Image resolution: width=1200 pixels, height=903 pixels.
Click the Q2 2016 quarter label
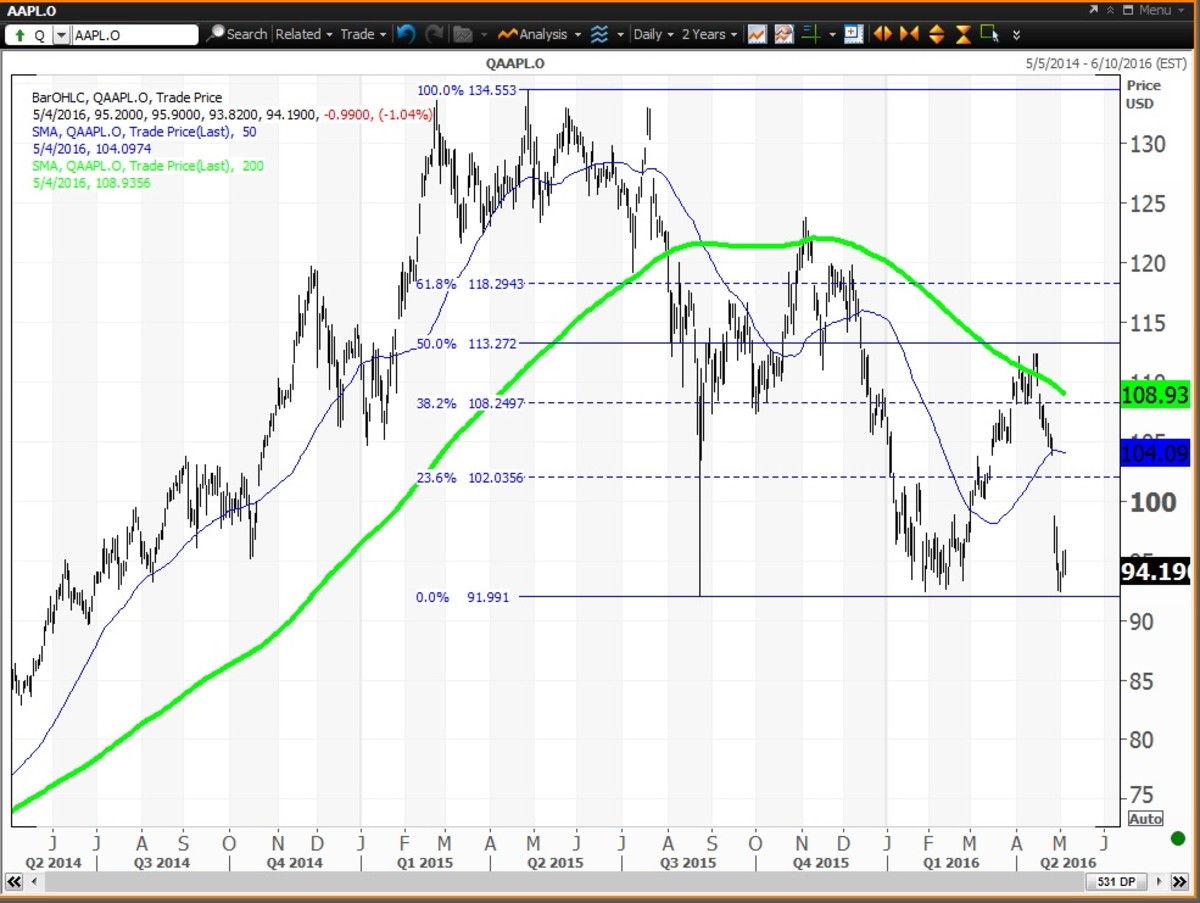click(1068, 862)
